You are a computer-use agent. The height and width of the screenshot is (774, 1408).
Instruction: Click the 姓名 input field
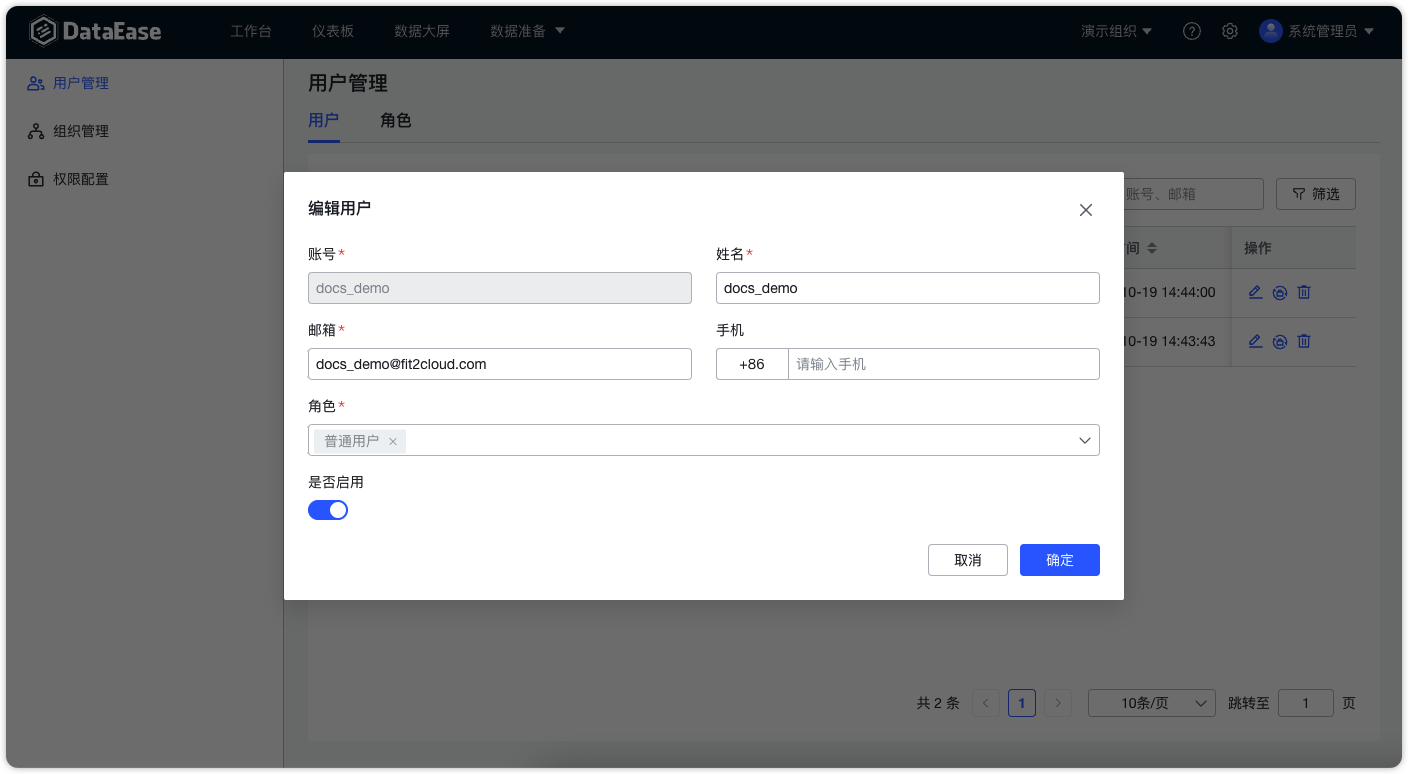point(908,288)
